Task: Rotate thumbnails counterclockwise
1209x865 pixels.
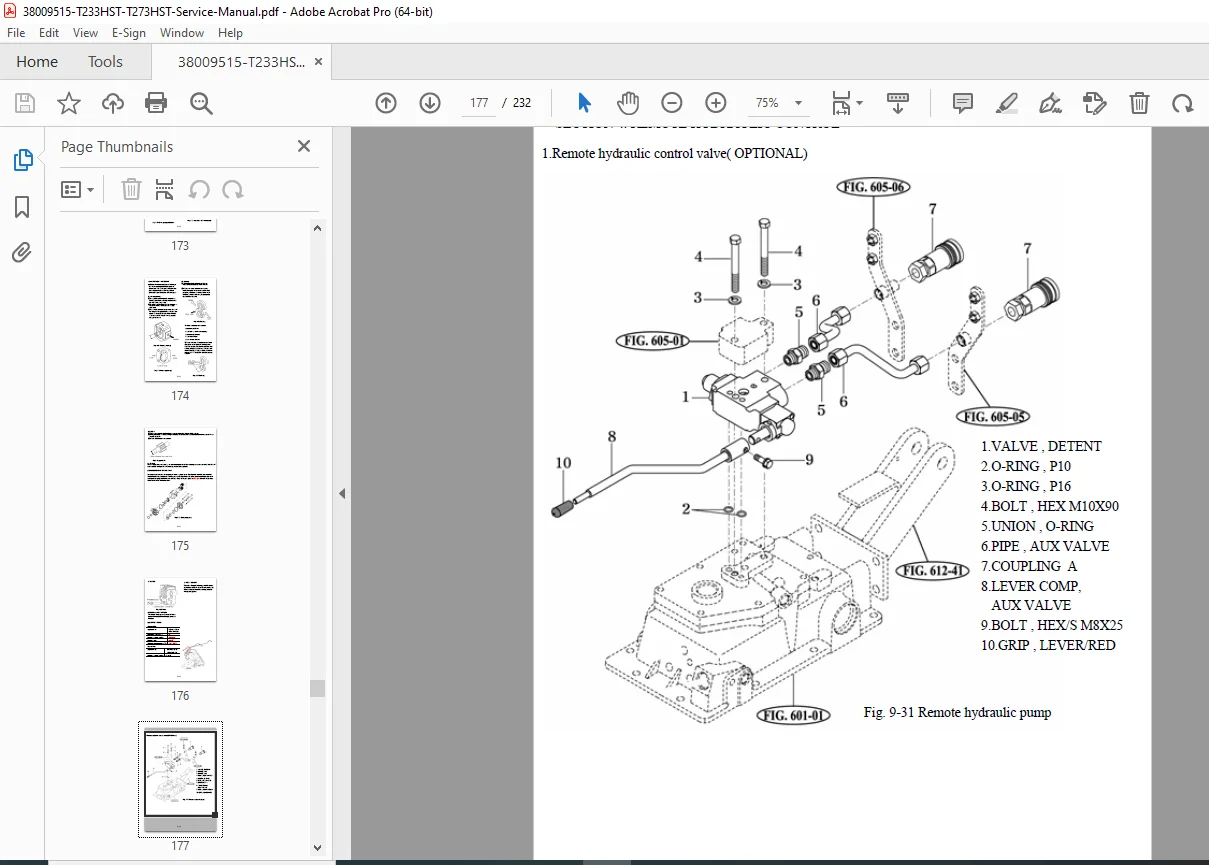Action: coord(199,189)
